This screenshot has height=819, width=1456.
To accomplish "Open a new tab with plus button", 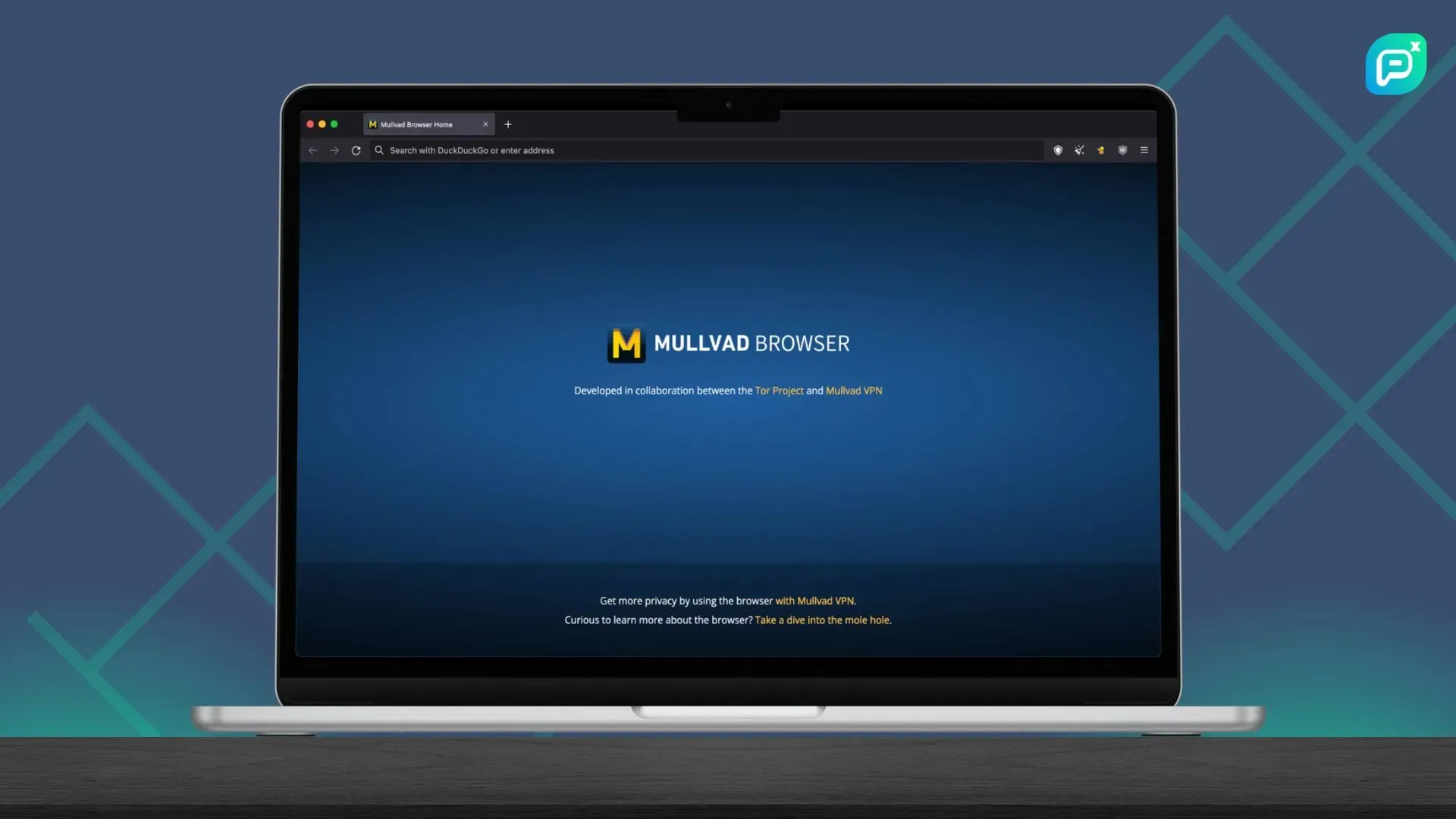I will coord(508,124).
